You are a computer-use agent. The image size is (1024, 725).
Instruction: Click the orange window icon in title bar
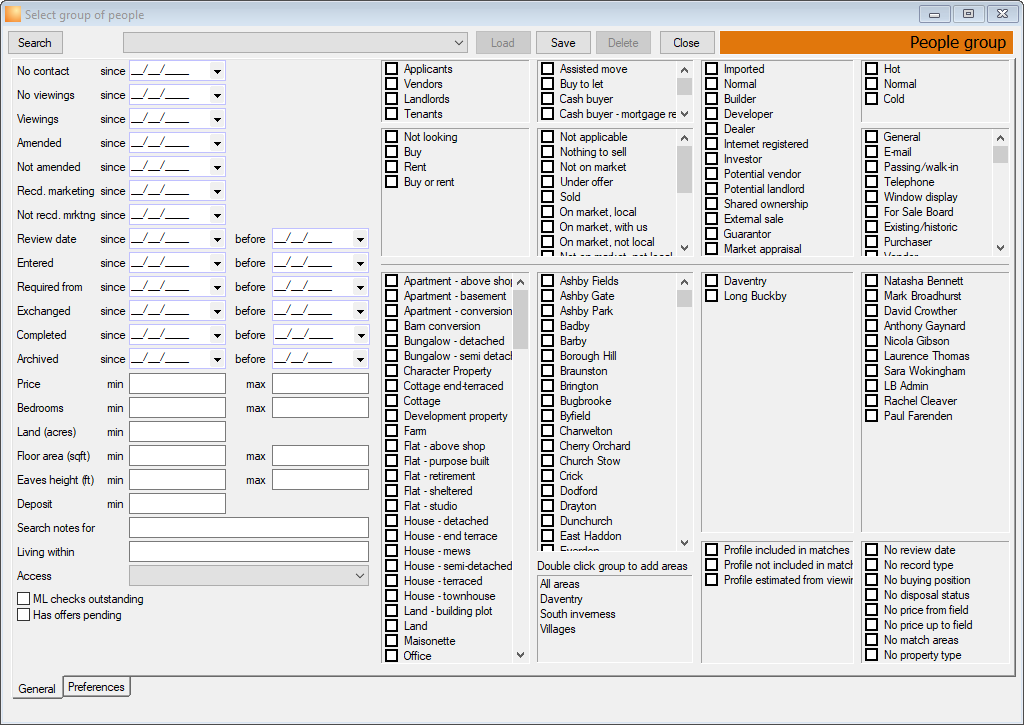[13, 14]
